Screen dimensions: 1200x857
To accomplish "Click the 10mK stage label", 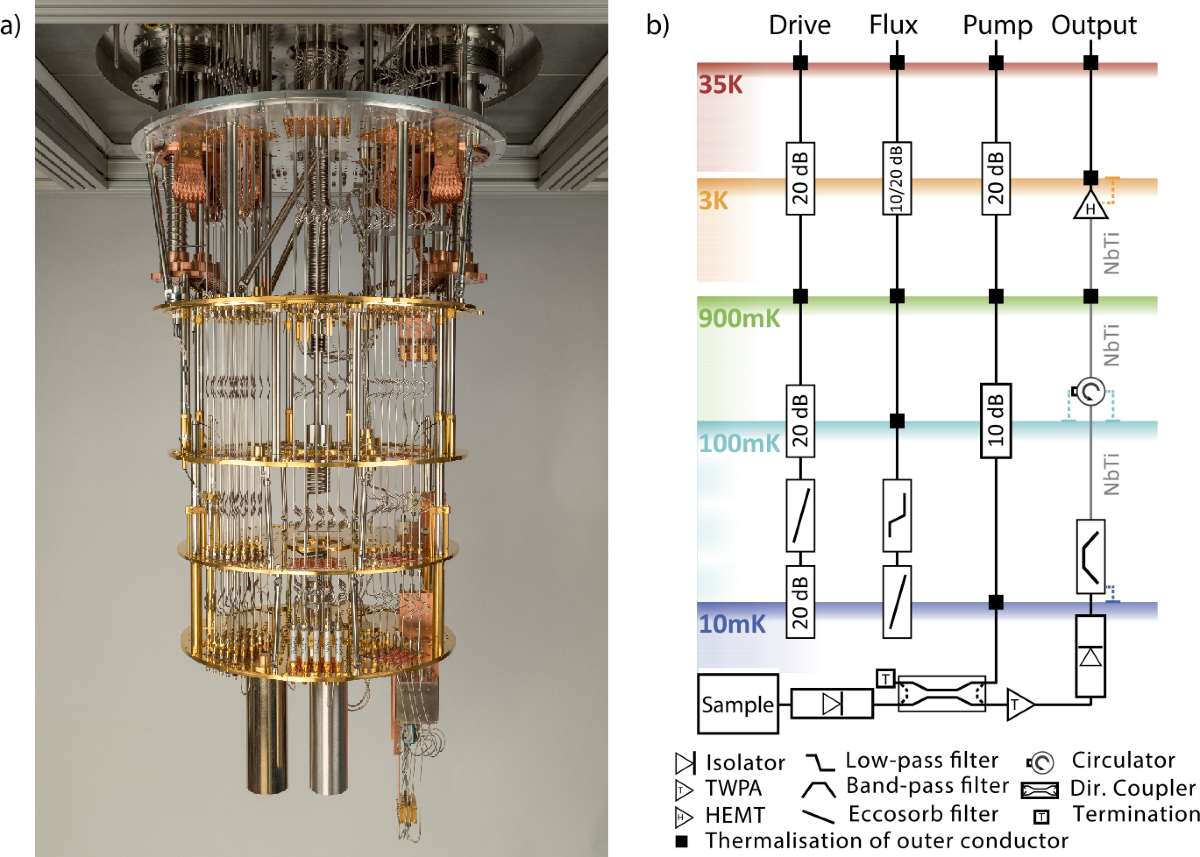I will [732, 625].
